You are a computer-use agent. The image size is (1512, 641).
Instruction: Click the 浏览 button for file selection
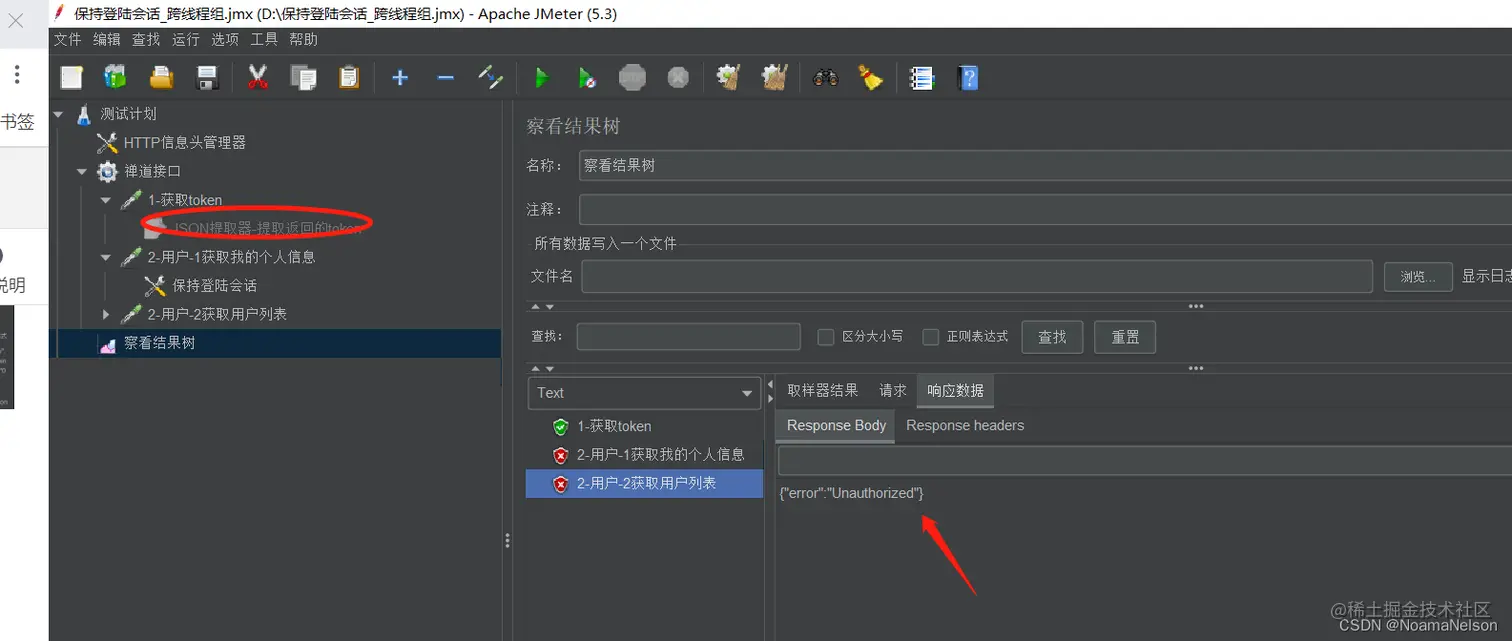(x=1418, y=276)
